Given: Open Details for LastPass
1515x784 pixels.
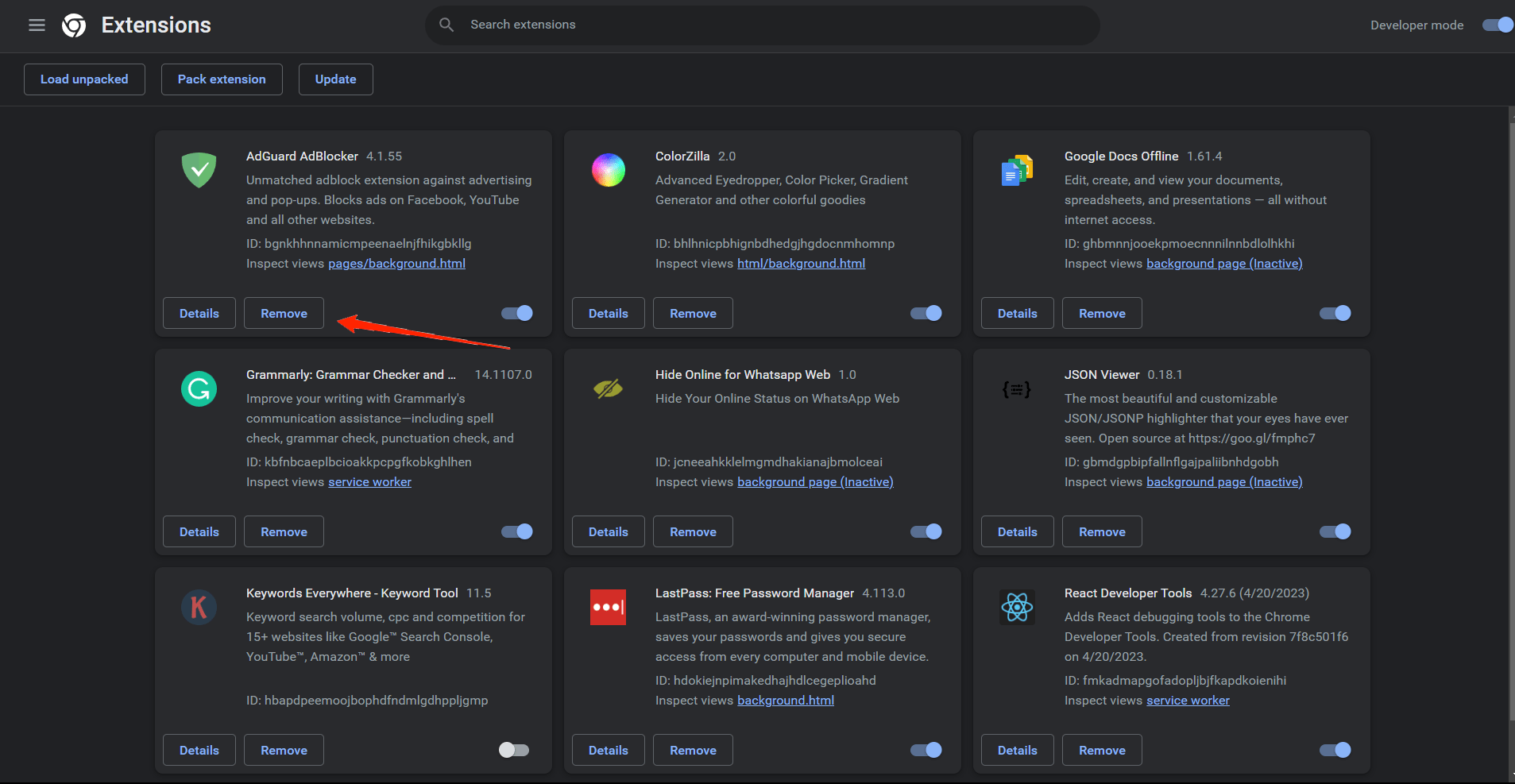Looking at the screenshot, I should tap(608, 749).
